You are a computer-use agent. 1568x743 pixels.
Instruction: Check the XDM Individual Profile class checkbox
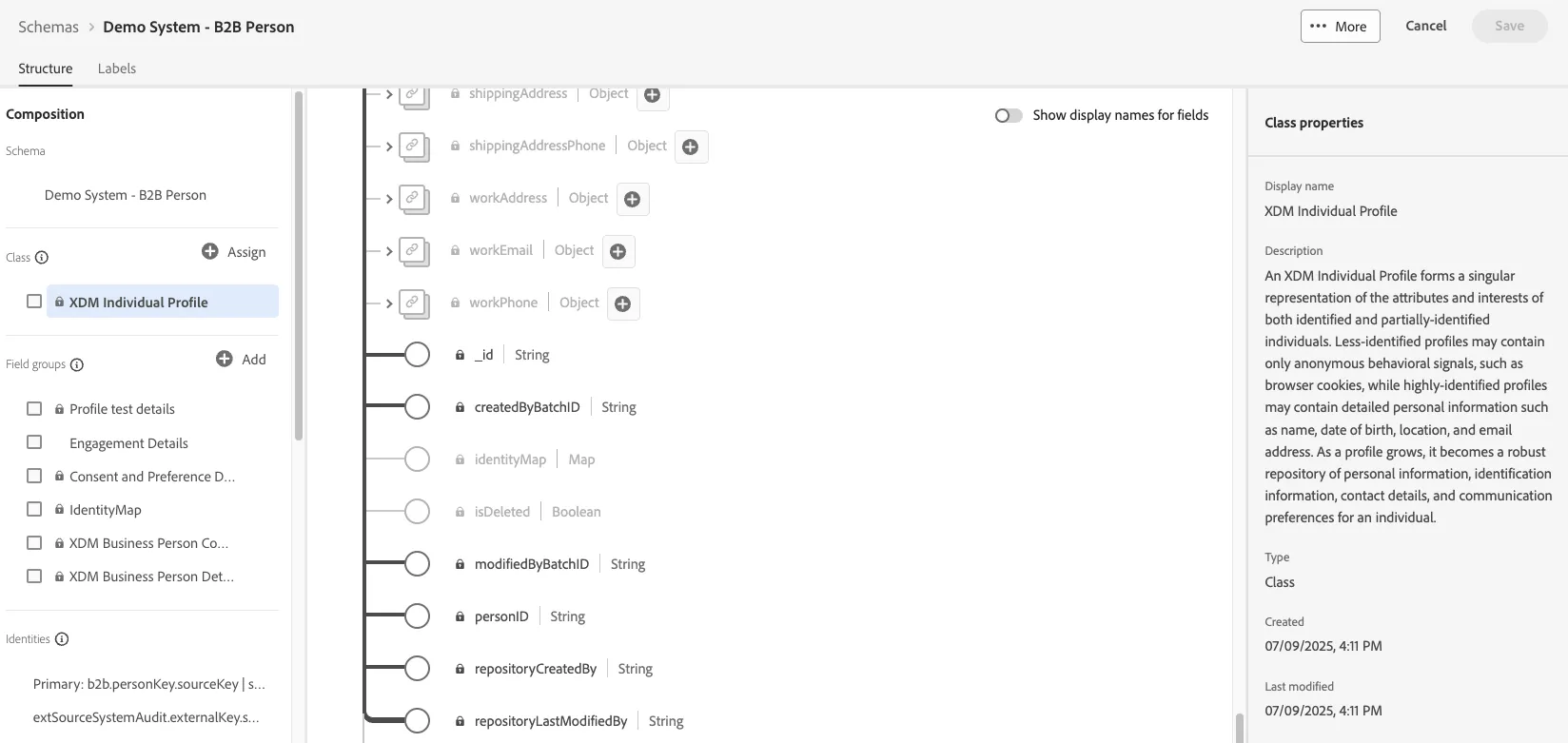[34, 302]
